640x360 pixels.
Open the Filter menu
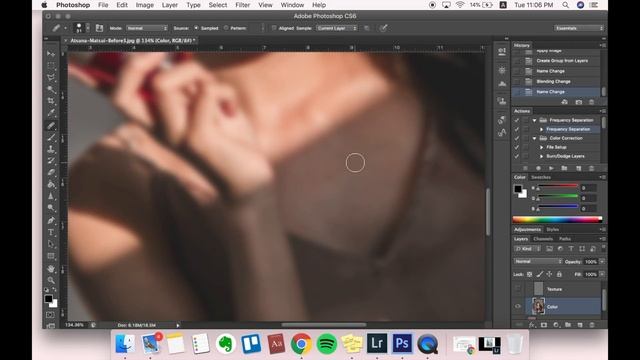pos(242,5)
